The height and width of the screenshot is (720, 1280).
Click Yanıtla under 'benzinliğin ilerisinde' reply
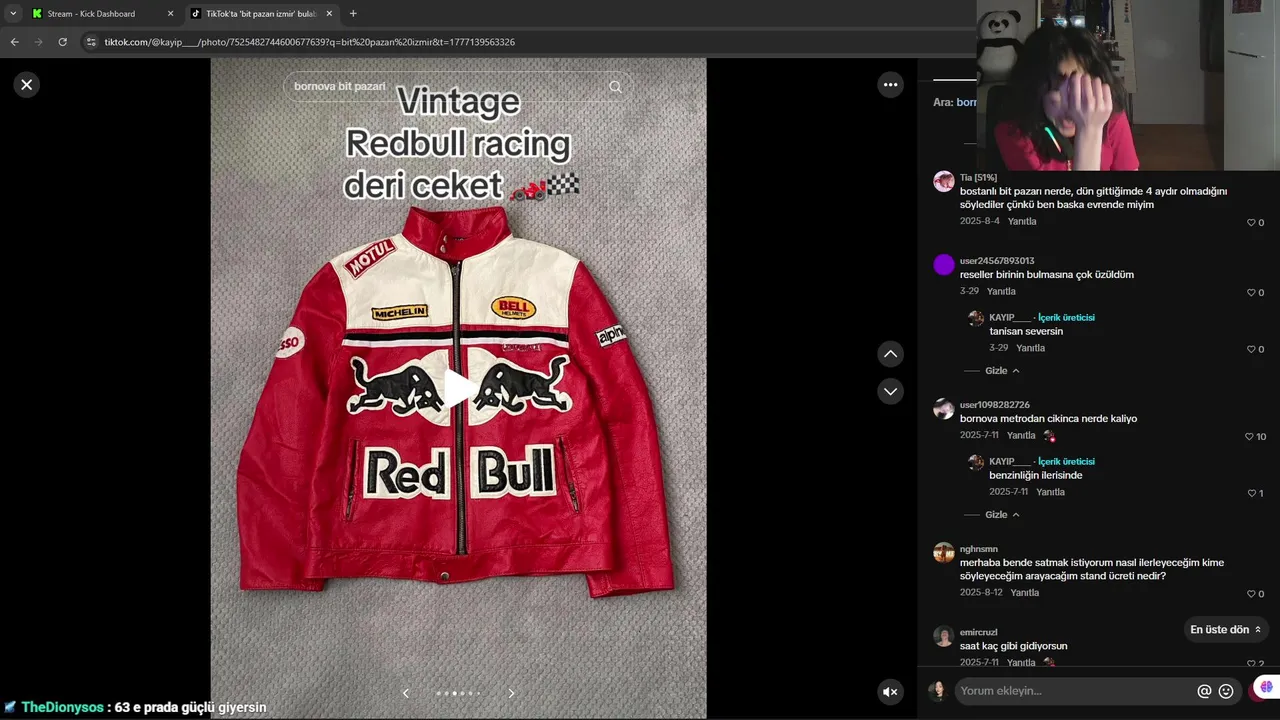coord(1050,492)
